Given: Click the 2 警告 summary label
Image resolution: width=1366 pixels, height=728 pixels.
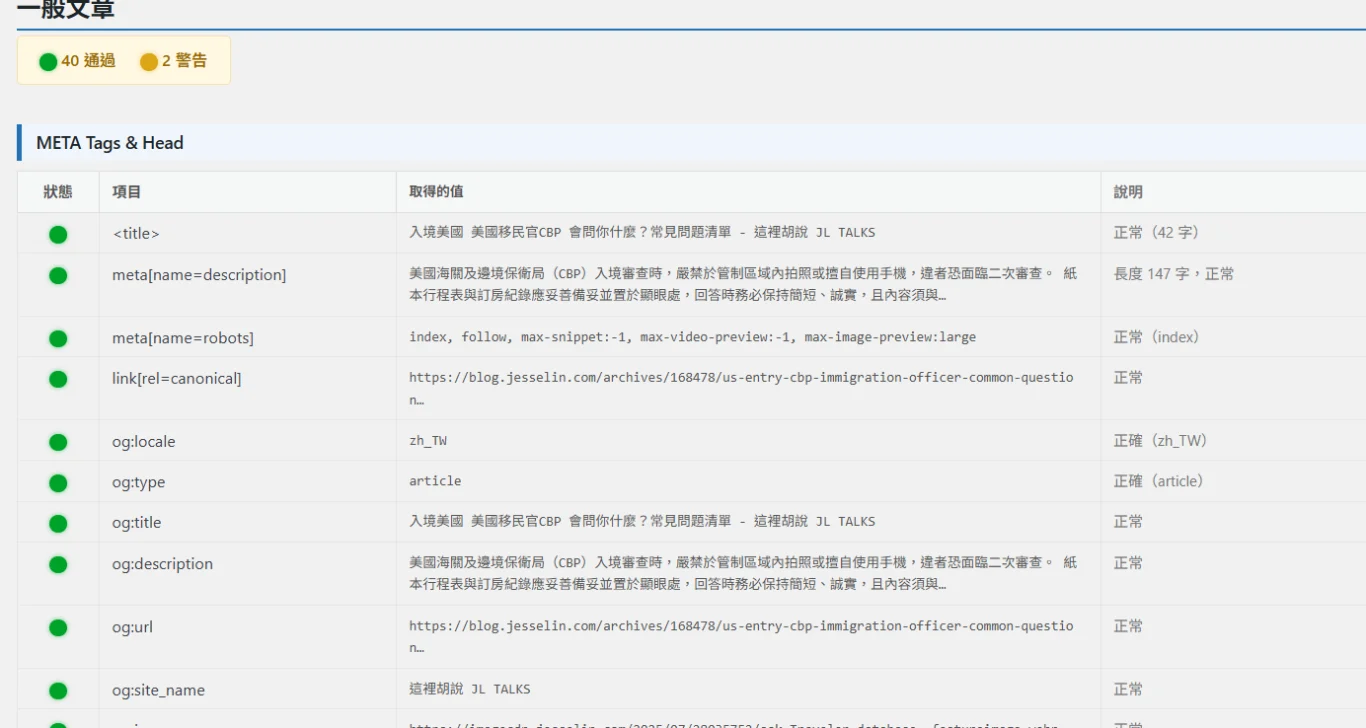Looking at the screenshot, I should tap(185, 61).
